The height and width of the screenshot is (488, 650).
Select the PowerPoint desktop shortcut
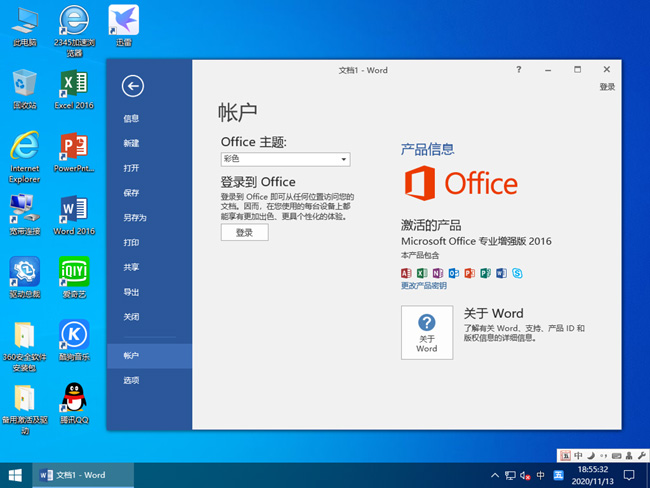pyautogui.click(x=74, y=152)
